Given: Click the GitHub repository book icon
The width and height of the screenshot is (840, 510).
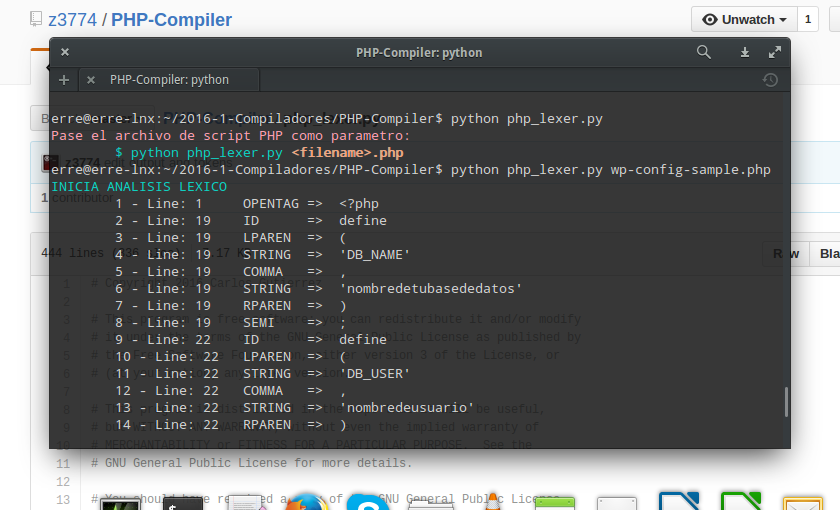Looking at the screenshot, I should click(36, 19).
